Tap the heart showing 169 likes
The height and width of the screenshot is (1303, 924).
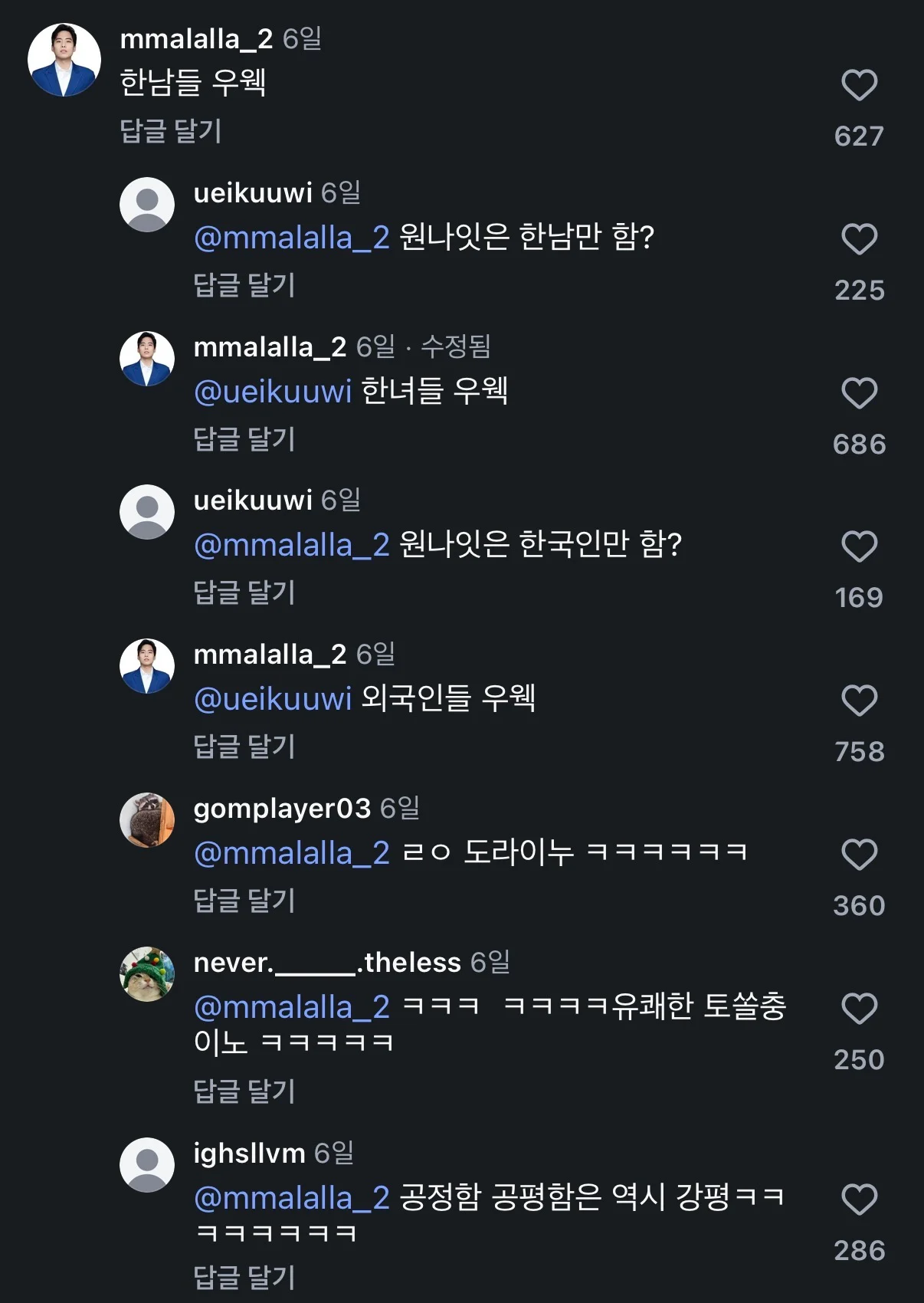click(859, 546)
